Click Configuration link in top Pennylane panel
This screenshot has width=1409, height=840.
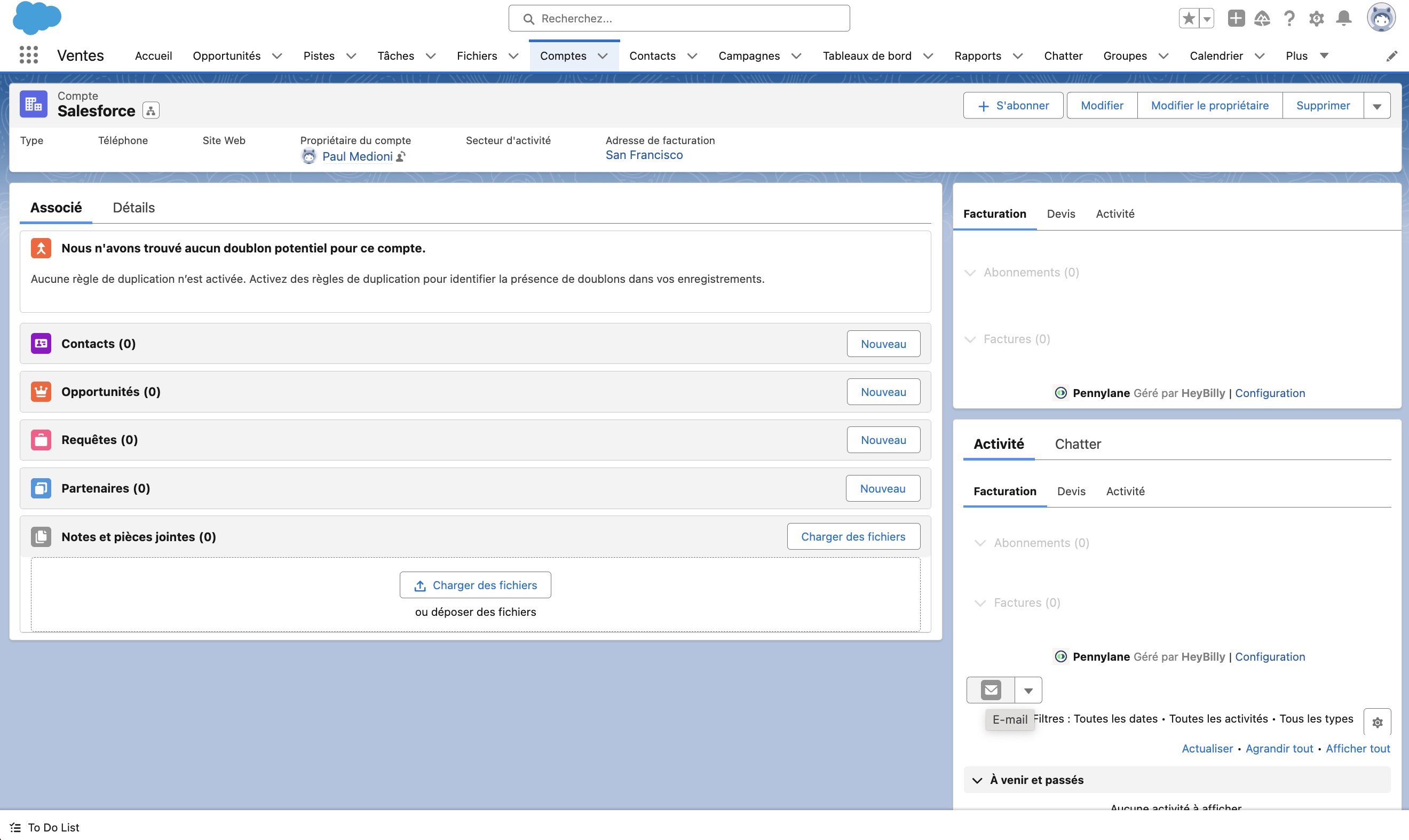coord(1270,393)
